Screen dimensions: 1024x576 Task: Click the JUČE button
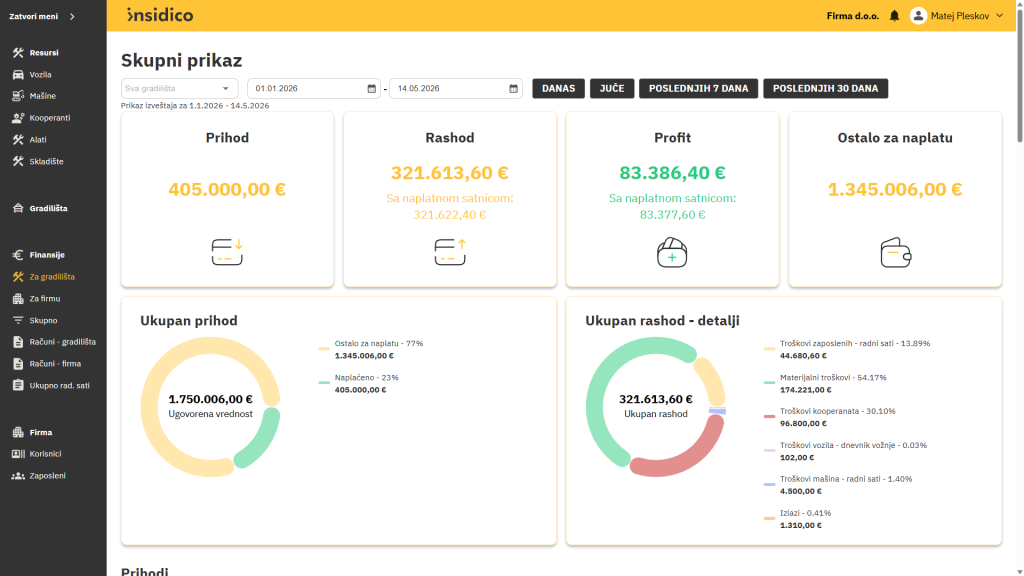pyautogui.click(x=612, y=88)
